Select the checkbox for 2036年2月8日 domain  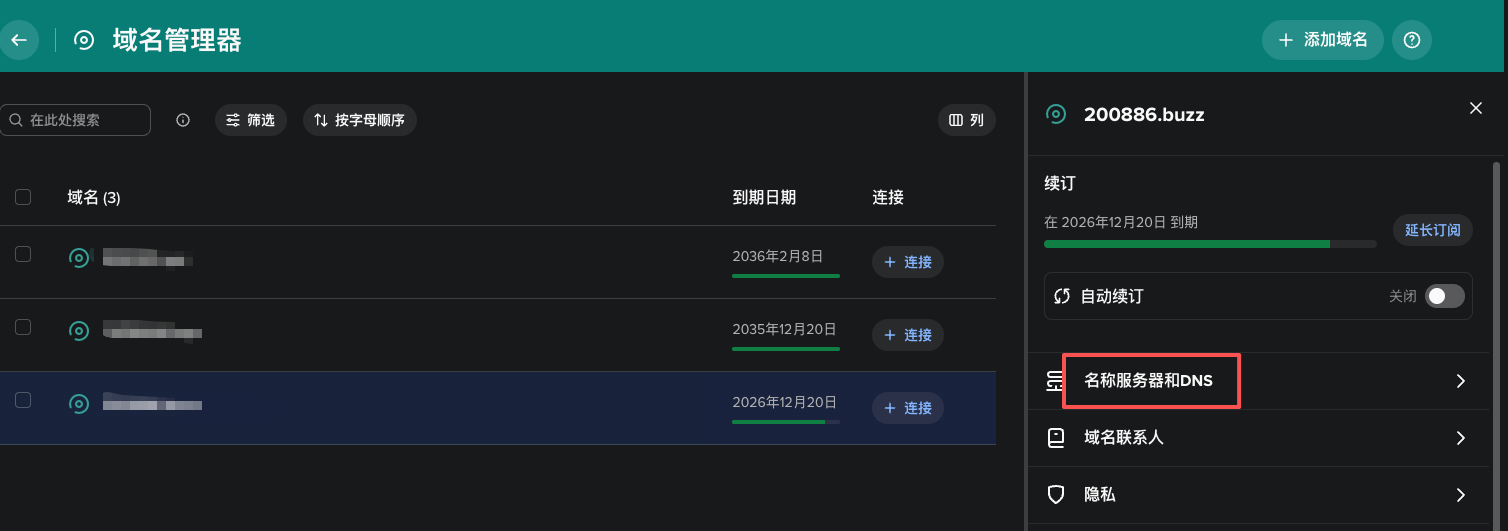[23, 254]
